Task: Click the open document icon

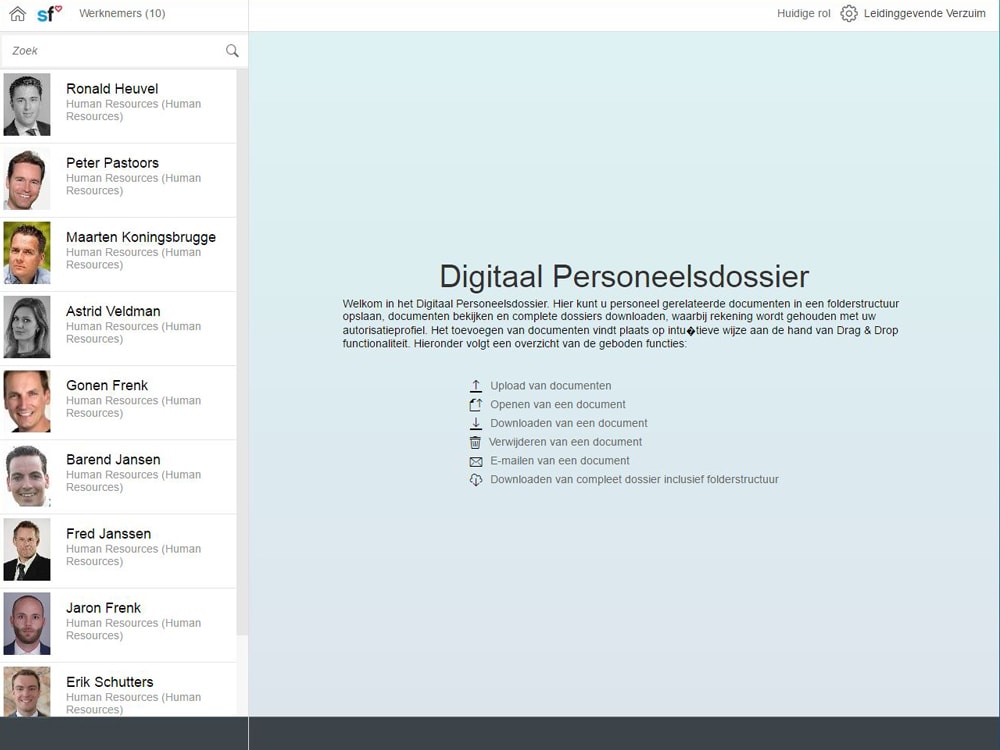Action: [x=476, y=405]
